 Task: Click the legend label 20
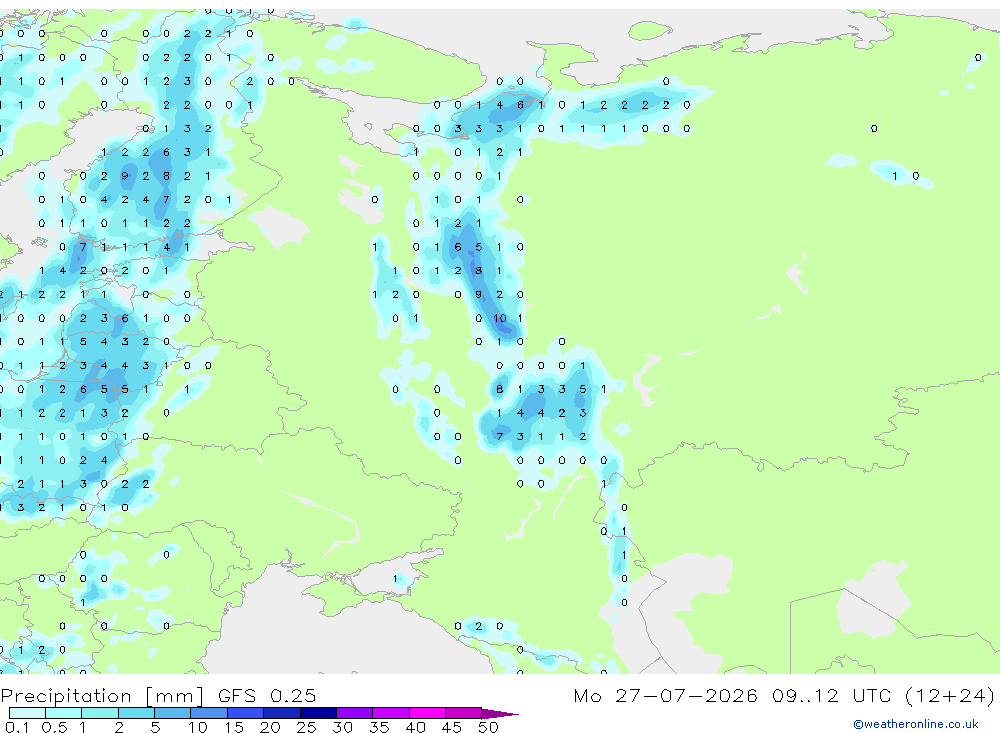tap(270, 727)
